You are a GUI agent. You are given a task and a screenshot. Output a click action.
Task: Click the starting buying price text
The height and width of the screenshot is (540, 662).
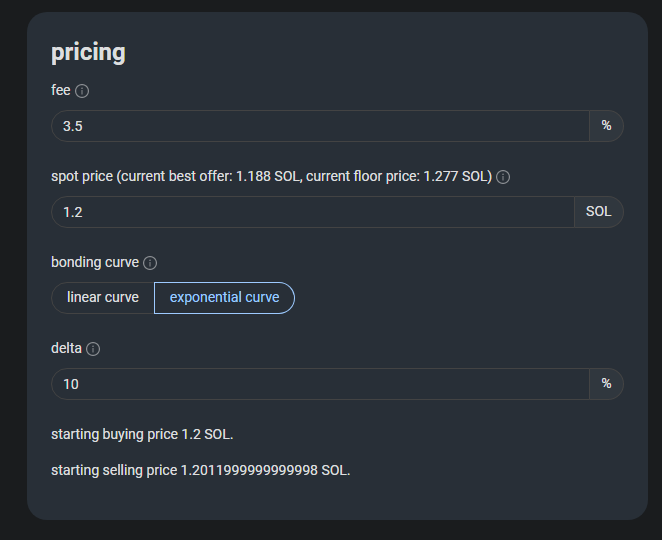pos(142,435)
